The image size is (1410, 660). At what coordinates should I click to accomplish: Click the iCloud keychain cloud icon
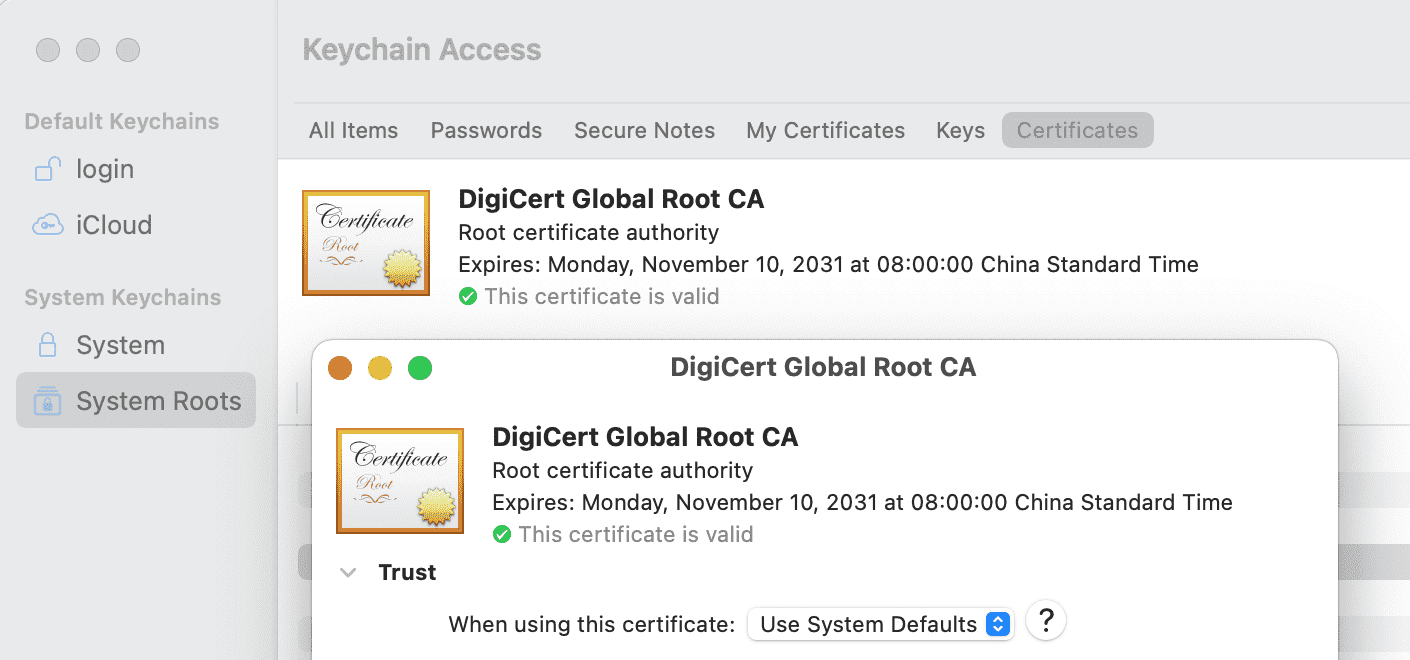pos(47,226)
